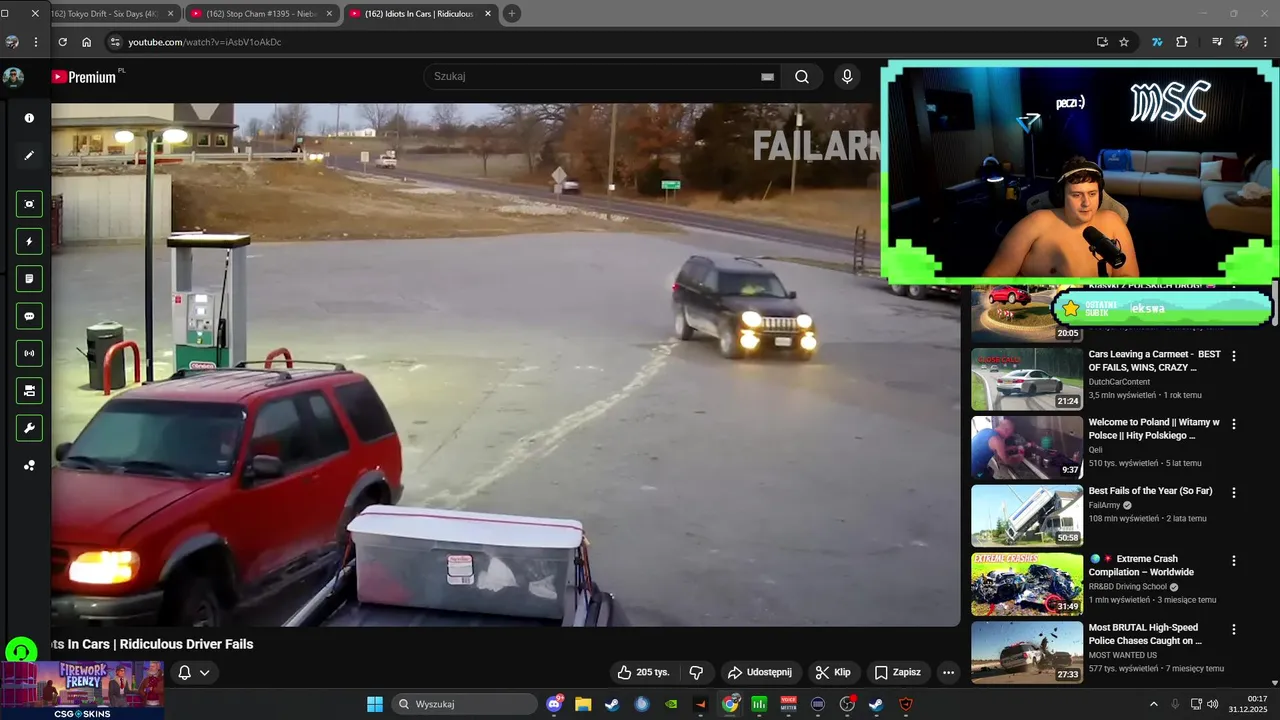Open a new browser tab

[x=512, y=14]
